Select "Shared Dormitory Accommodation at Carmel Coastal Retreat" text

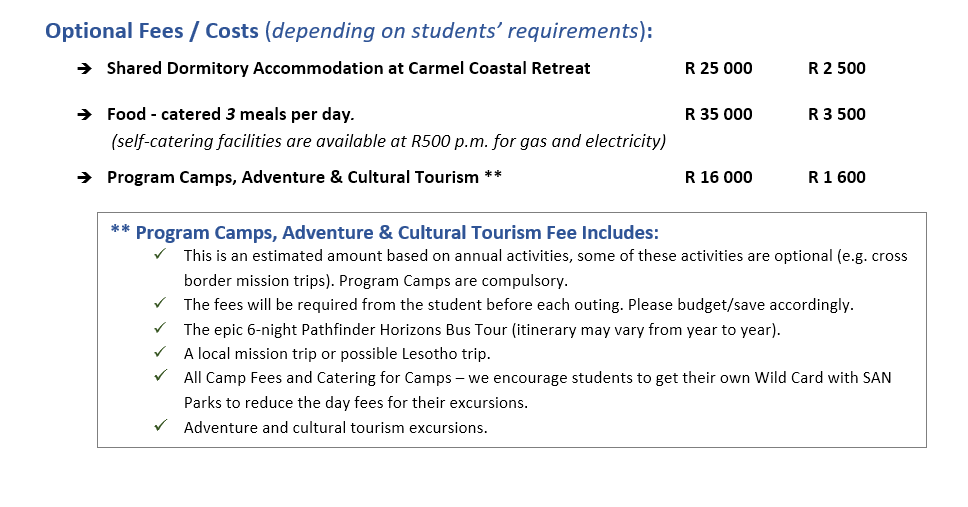point(348,69)
